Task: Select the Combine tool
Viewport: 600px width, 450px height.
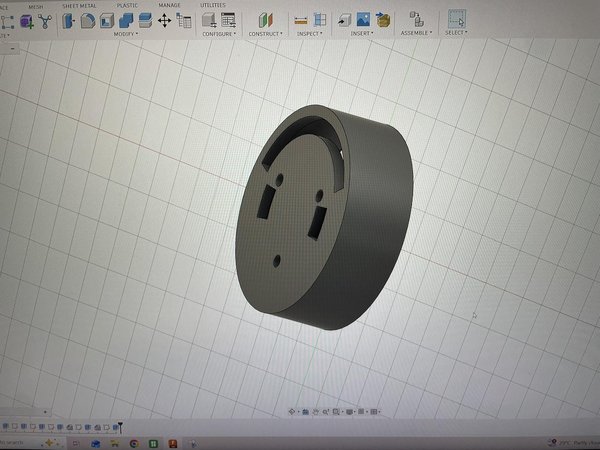Action: click(126, 21)
